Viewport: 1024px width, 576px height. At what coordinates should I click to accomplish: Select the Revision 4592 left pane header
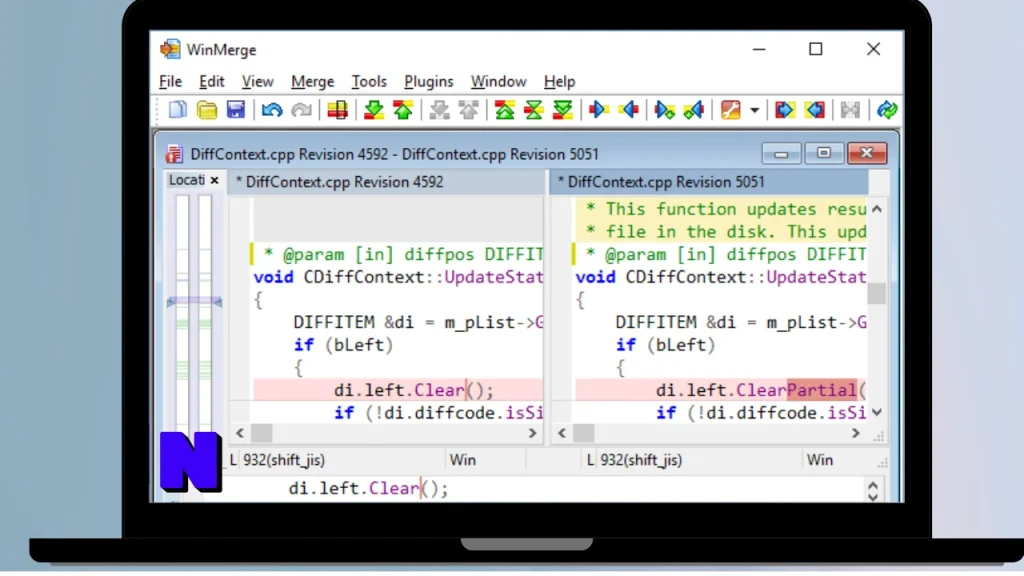pos(386,182)
